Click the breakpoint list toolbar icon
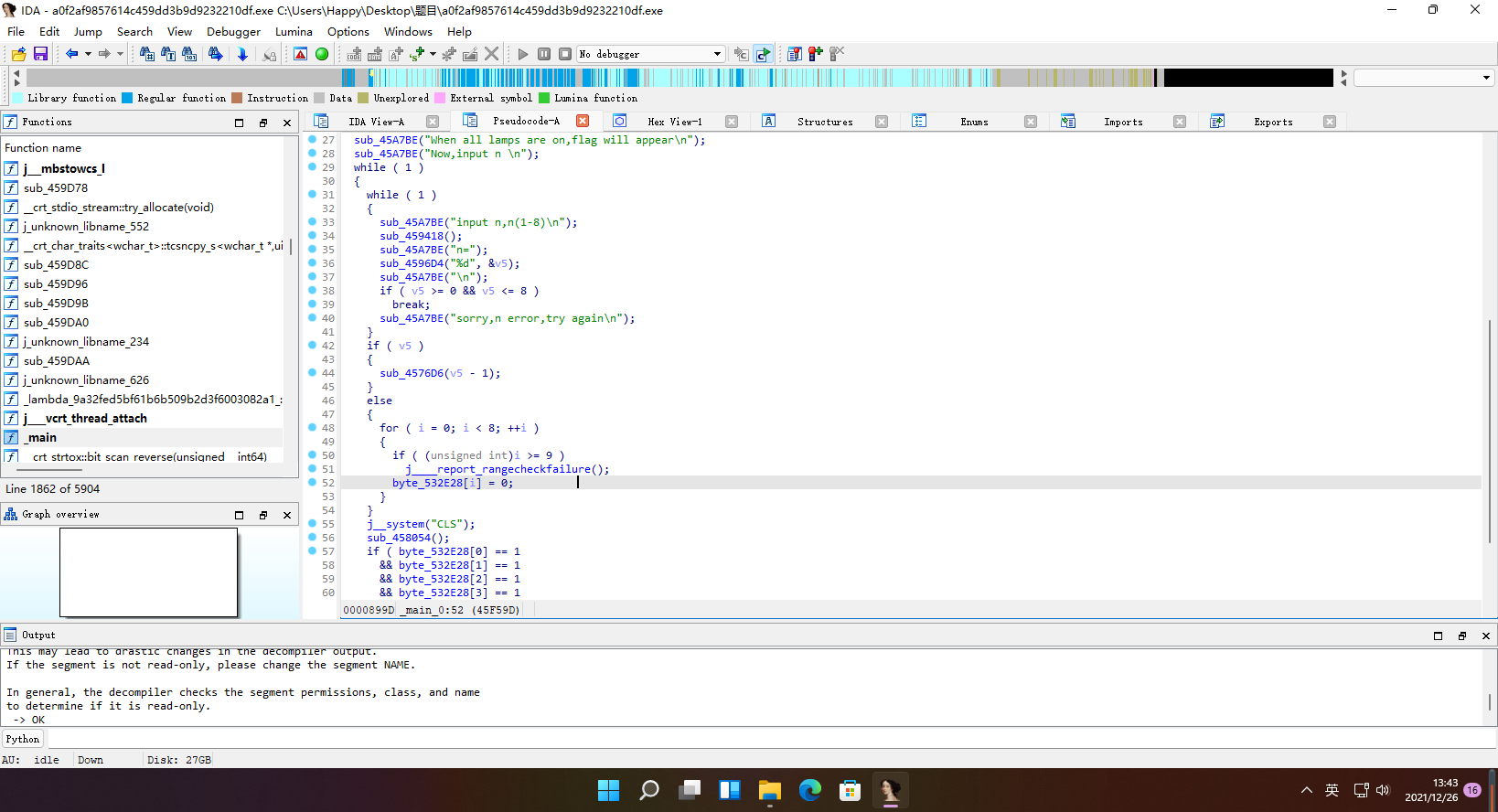This screenshot has height=812, width=1498. coord(795,54)
